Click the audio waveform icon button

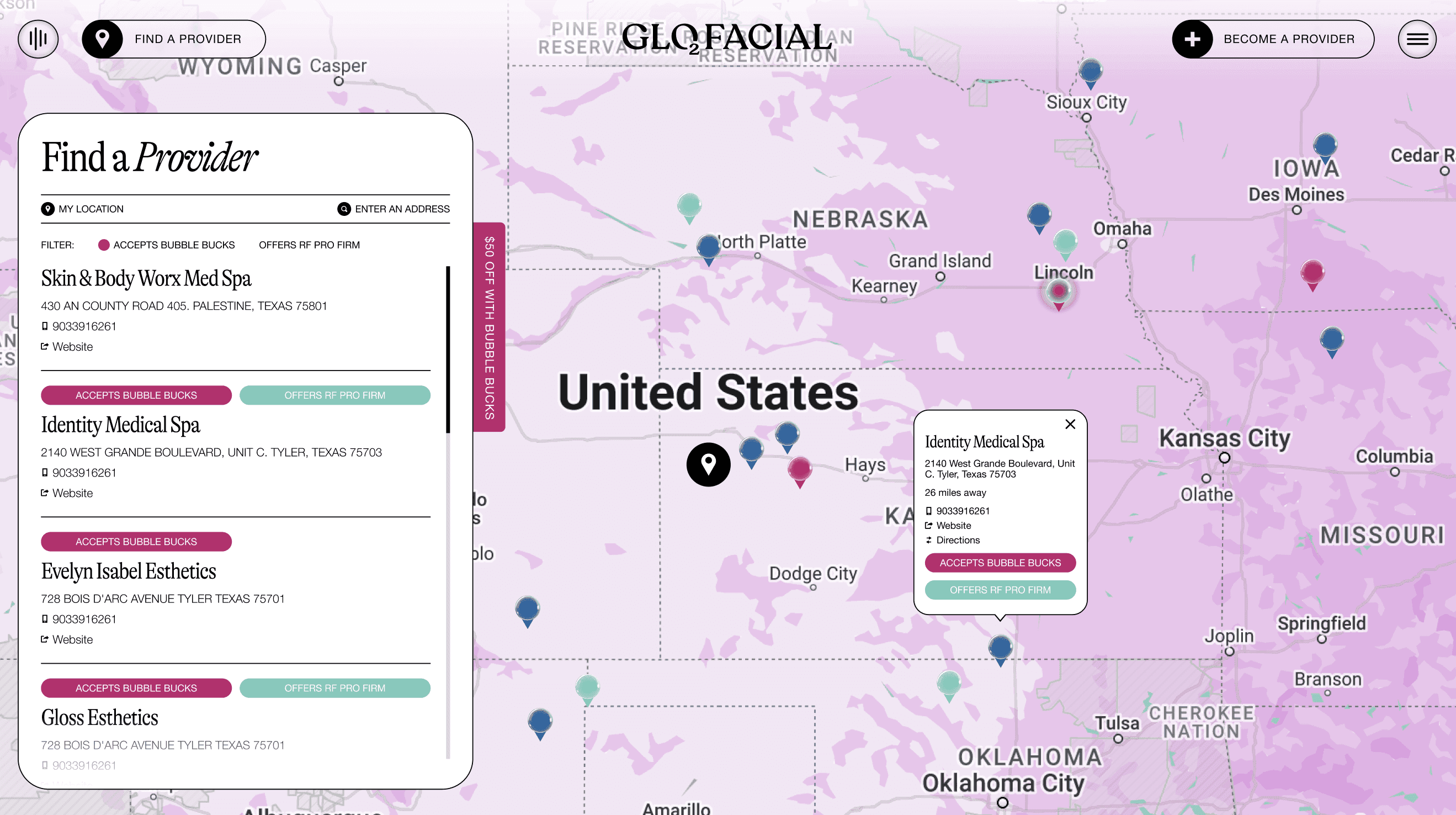coord(38,39)
